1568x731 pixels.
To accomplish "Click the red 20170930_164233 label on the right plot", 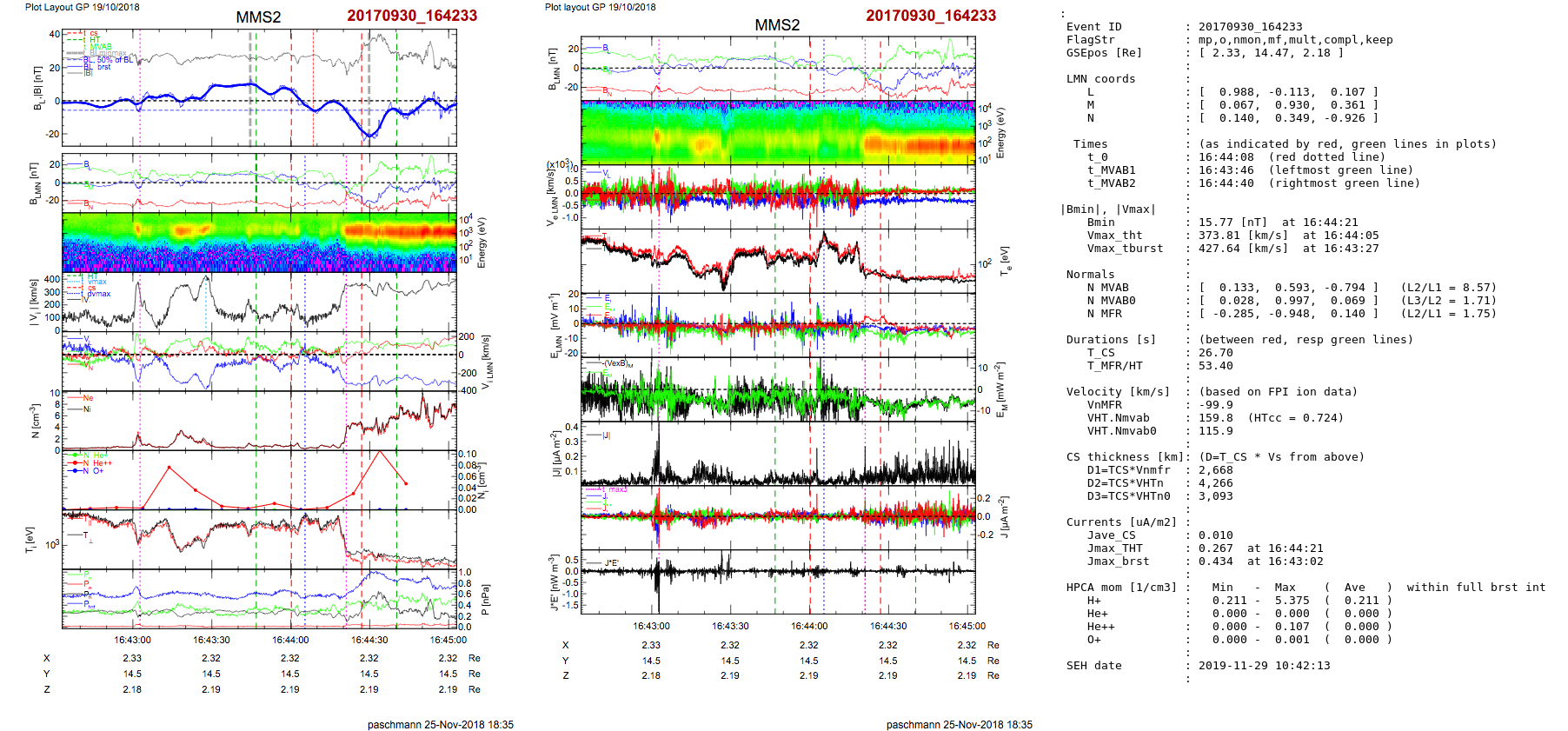I will coord(931,16).
